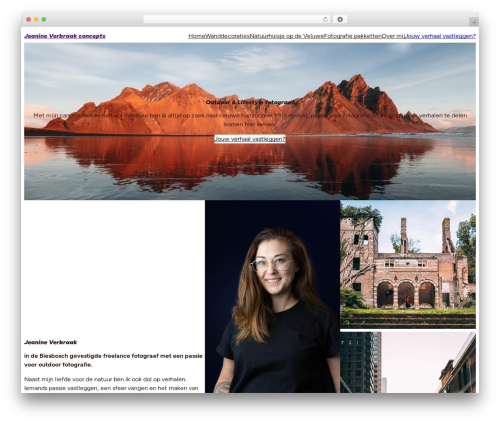Select the Jeanine Verbraak heading text

(51, 342)
